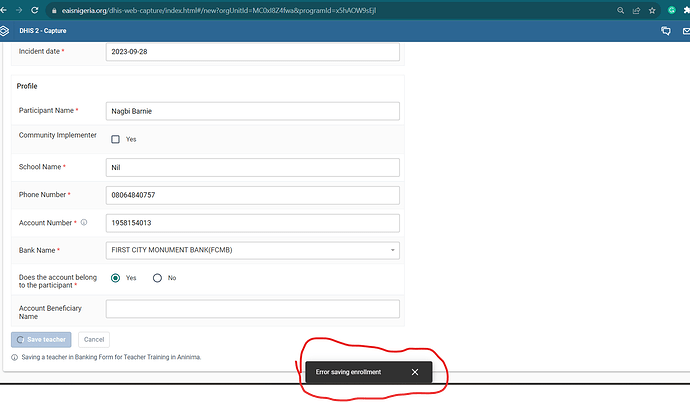Click the DHIS 2 logo icon
Screen dimensions: 690x402
tap(7, 30)
